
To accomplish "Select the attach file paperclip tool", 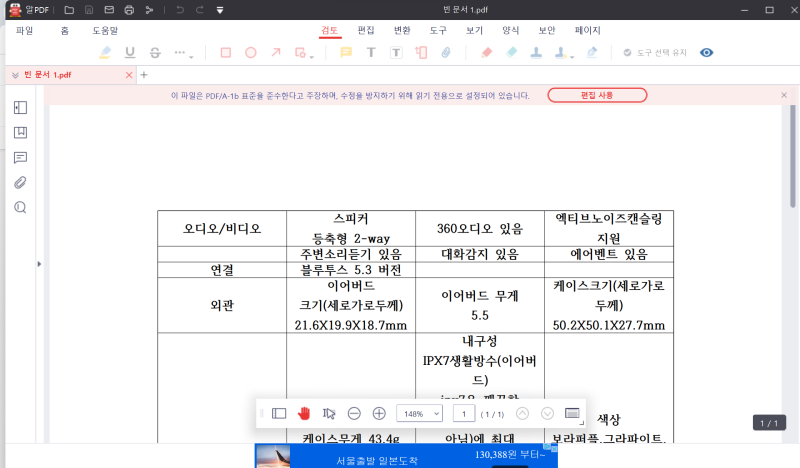I will [446, 53].
